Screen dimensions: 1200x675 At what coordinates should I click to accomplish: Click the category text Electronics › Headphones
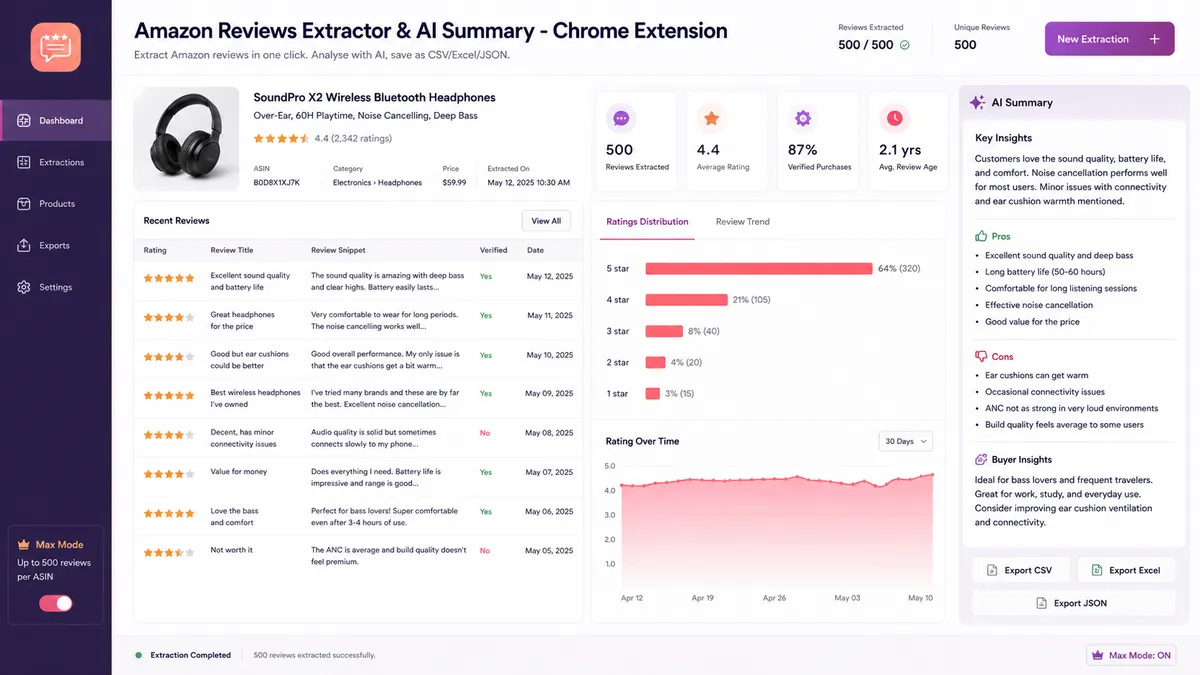pyautogui.click(x=377, y=183)
